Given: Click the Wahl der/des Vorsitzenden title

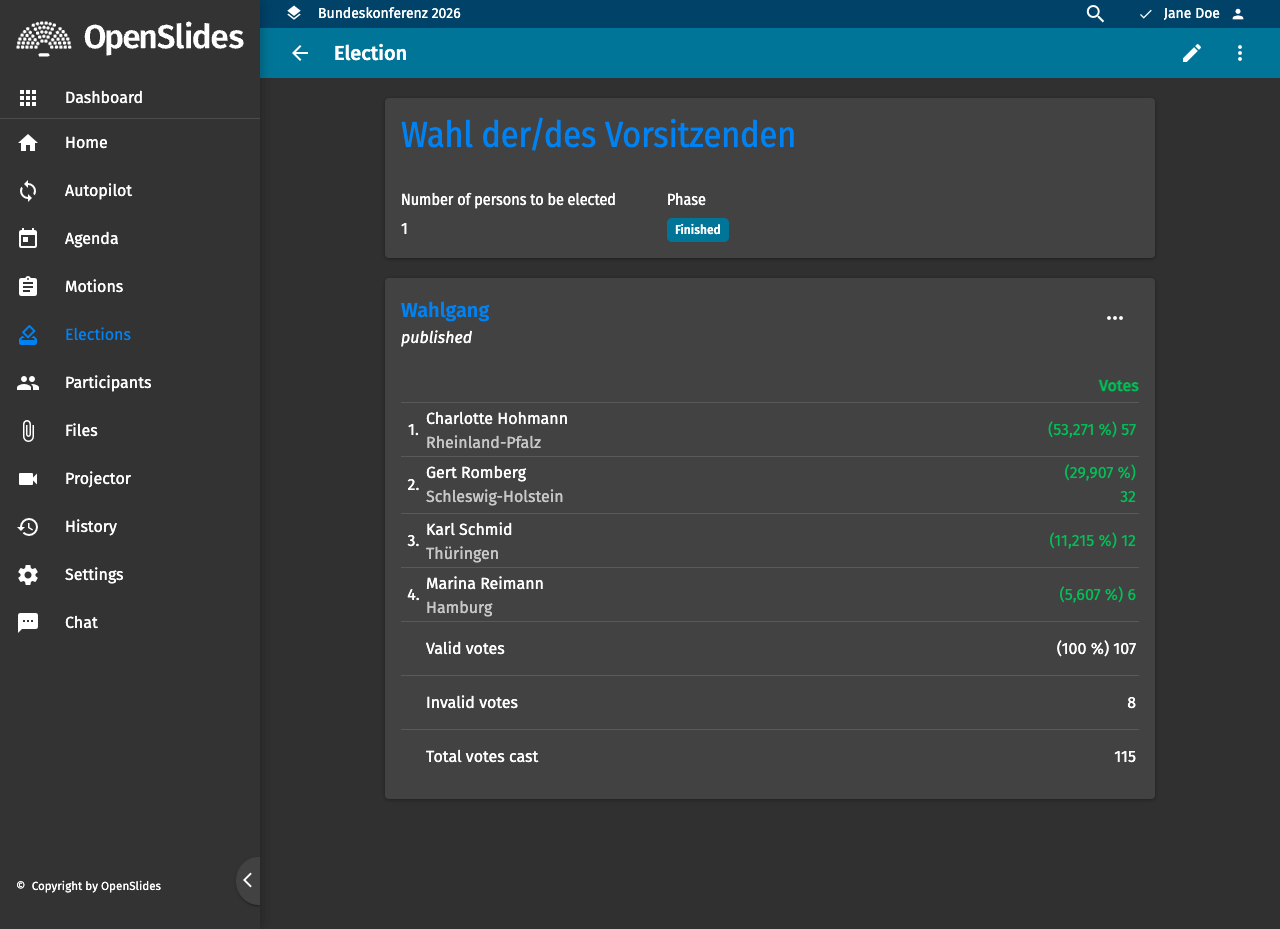Looking at the screenshot, I should pos(598,135).
